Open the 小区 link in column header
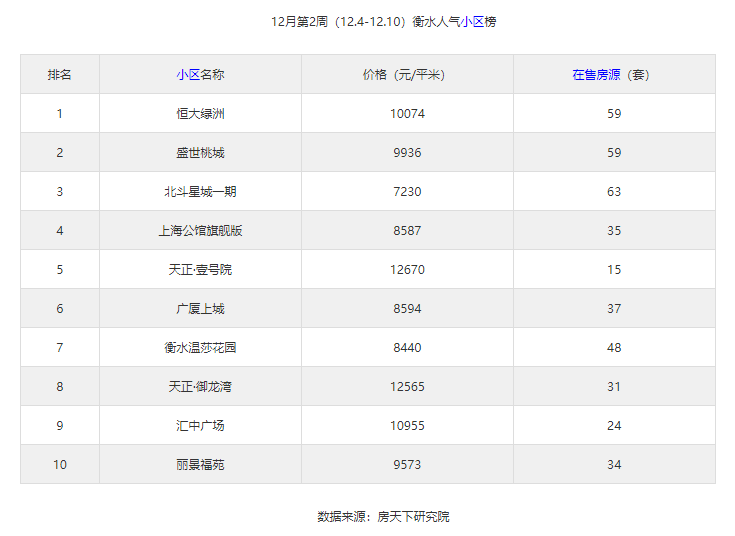This screenshot has width=735, height=536. [188, 75]
